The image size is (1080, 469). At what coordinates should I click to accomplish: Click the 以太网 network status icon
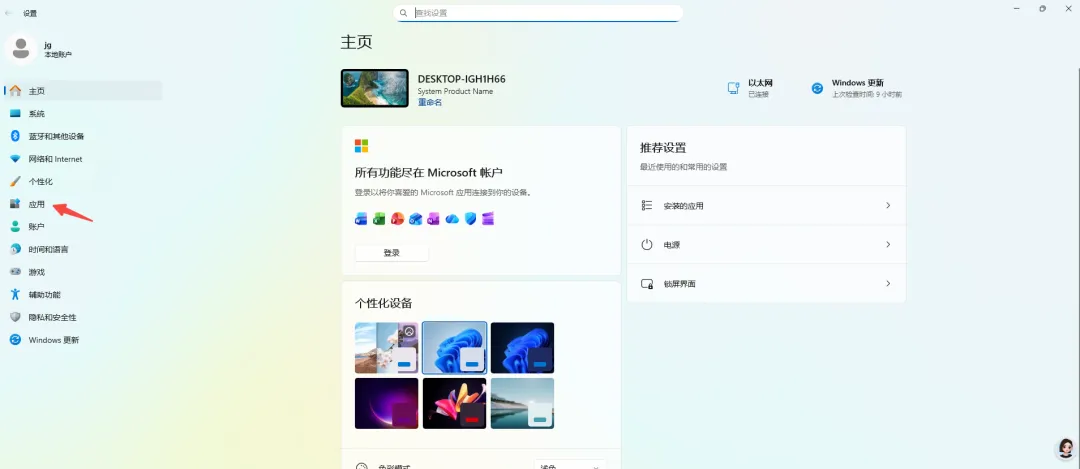click(x=734, y=88)
